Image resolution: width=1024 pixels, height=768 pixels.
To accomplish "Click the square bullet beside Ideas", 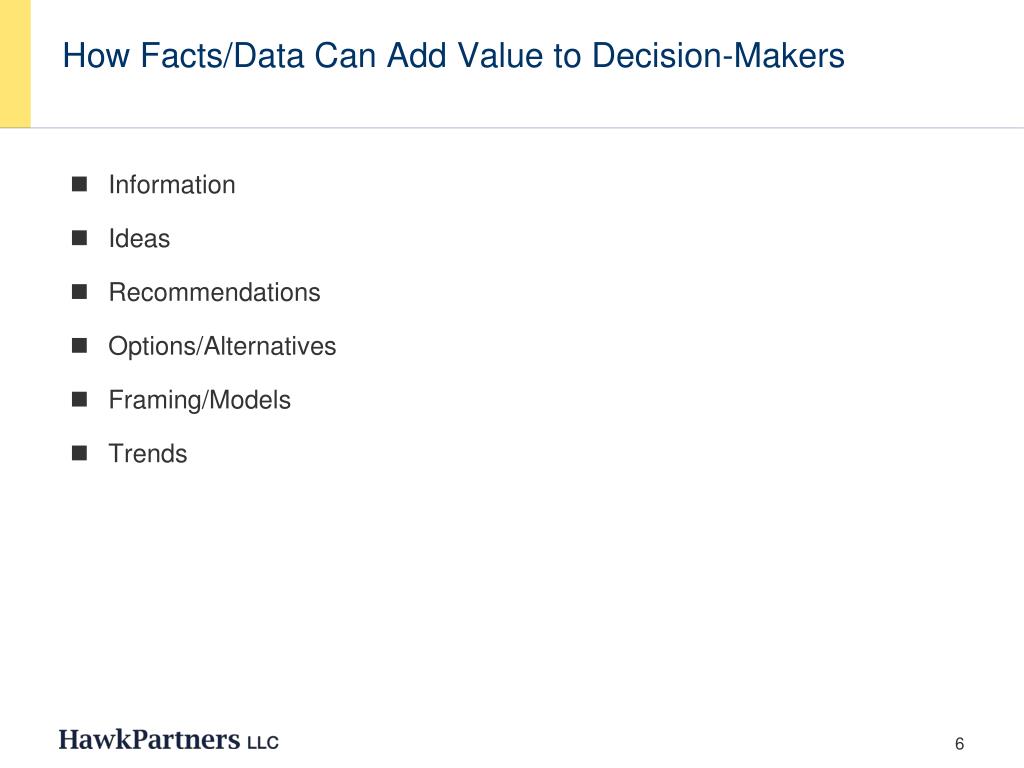I will (79, 238).
